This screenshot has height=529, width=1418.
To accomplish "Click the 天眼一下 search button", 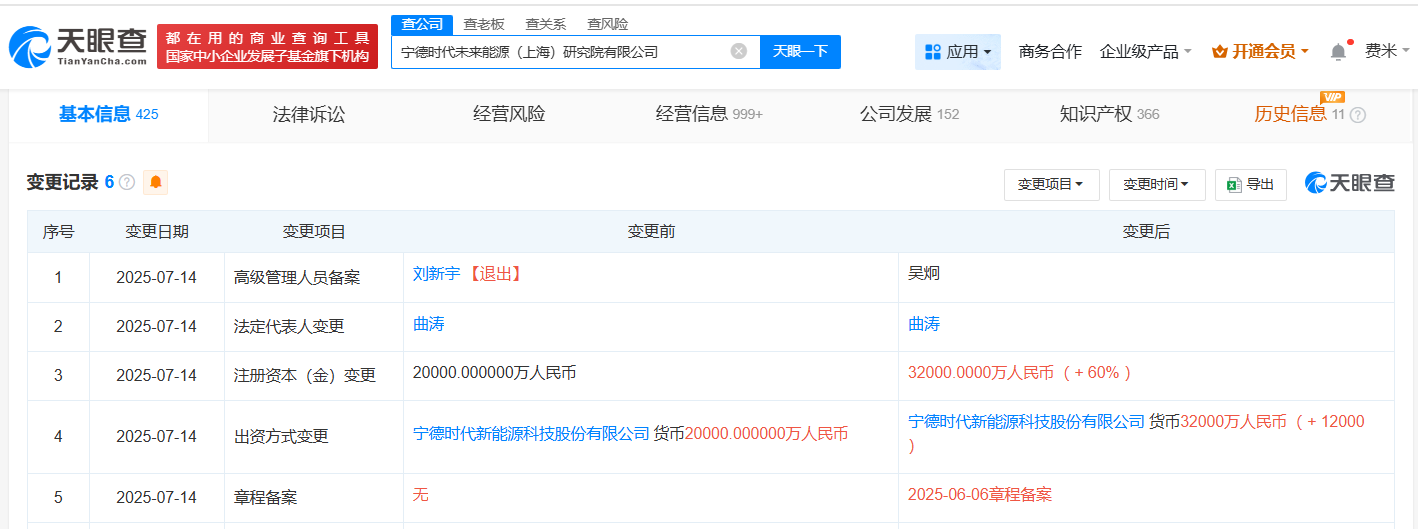I will [800, 51].
